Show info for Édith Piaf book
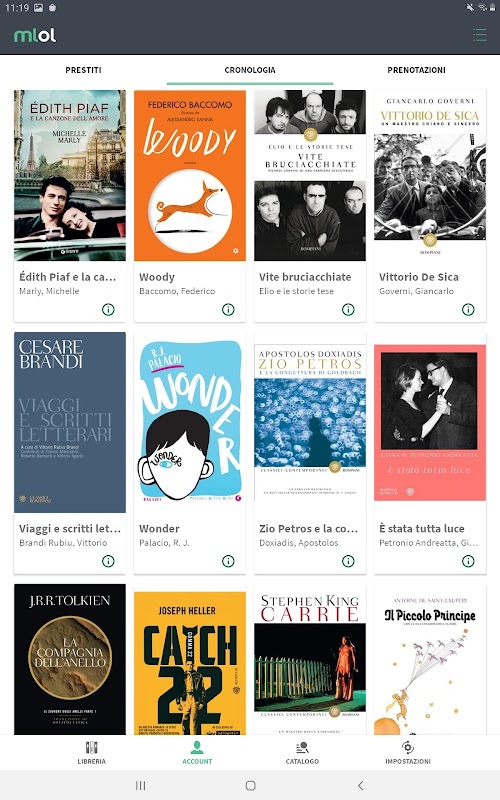 pyautogui.click(x=108, y=309)
